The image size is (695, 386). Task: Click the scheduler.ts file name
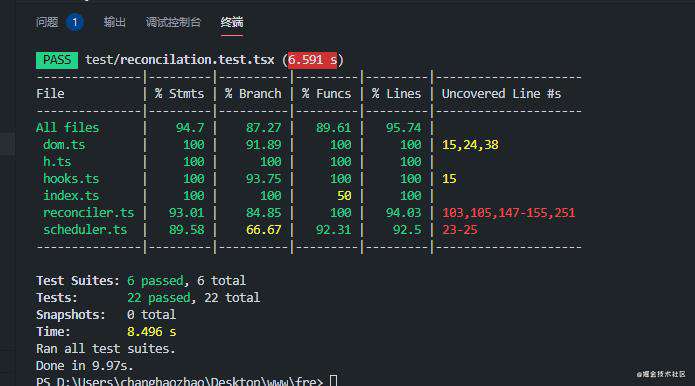pos(85,230)
